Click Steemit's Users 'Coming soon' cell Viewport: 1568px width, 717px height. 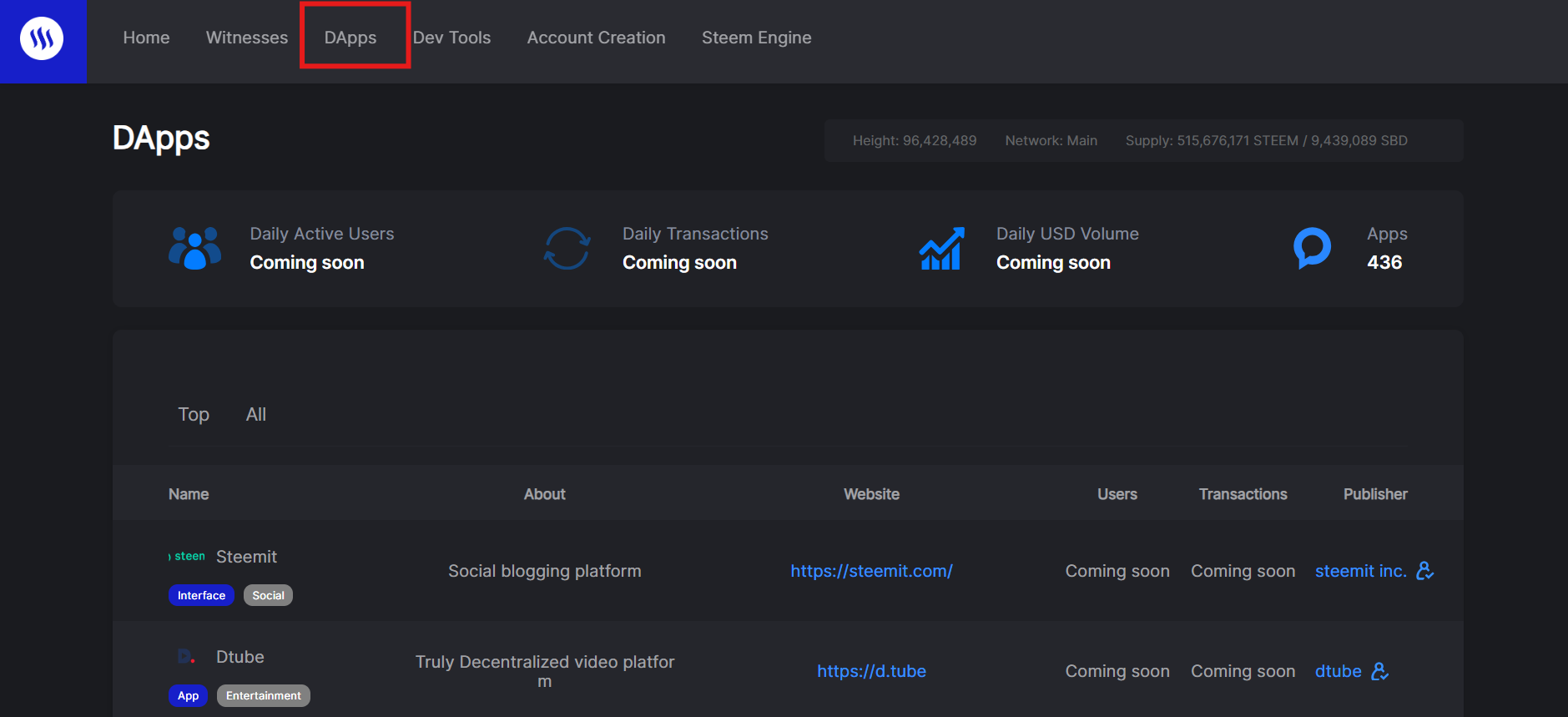1117,571
